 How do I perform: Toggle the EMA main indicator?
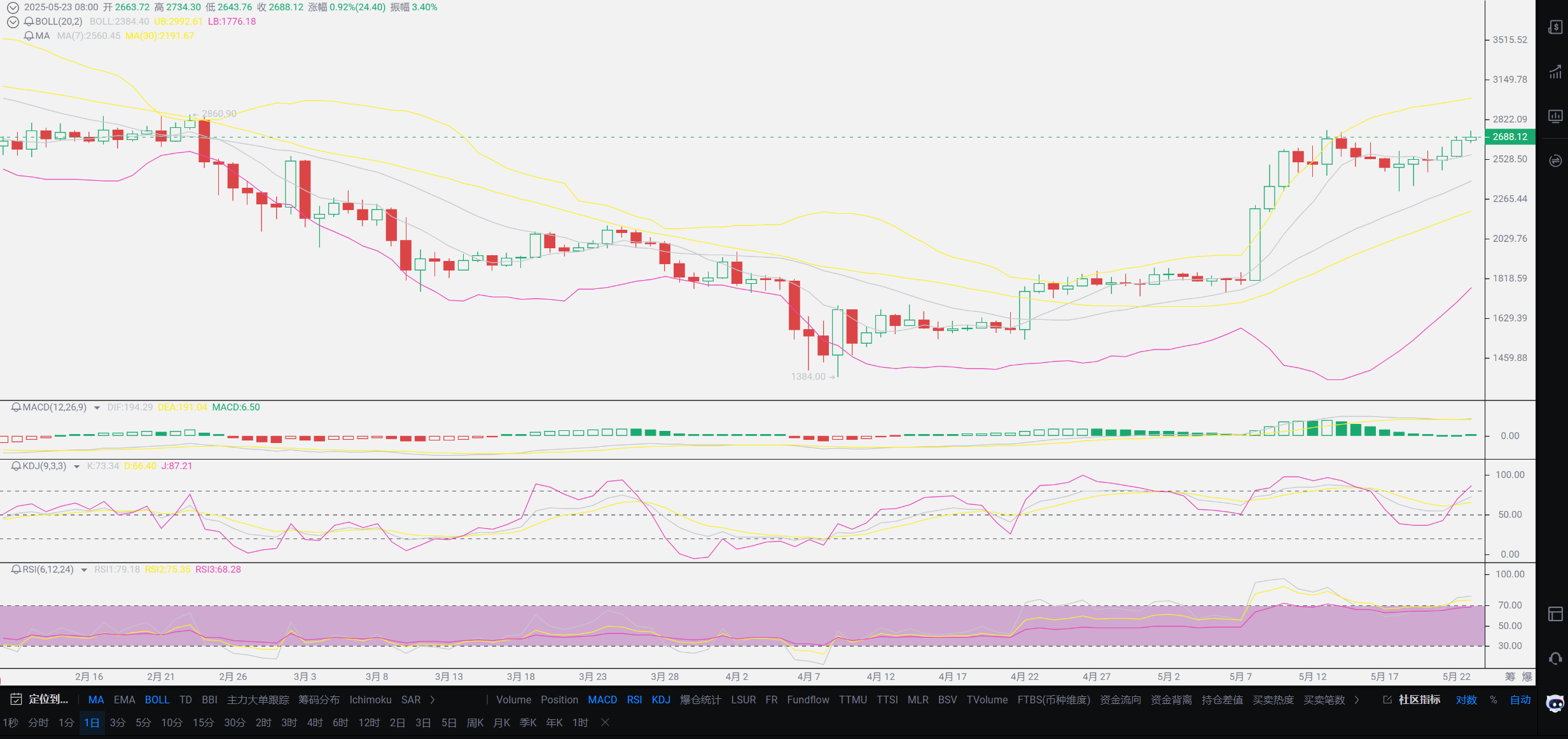point(125,700)
